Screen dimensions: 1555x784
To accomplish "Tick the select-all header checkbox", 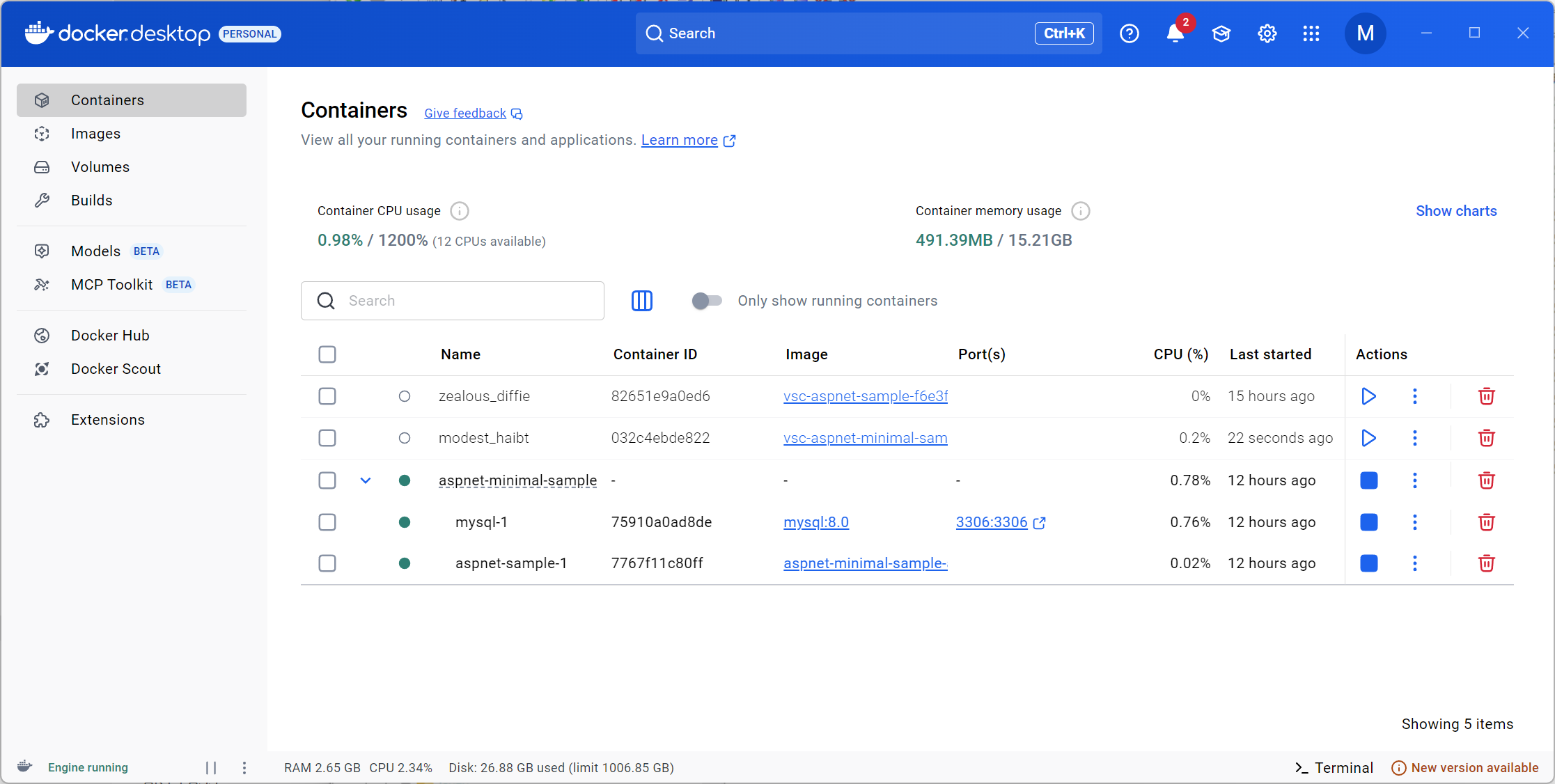I will 327,354.
